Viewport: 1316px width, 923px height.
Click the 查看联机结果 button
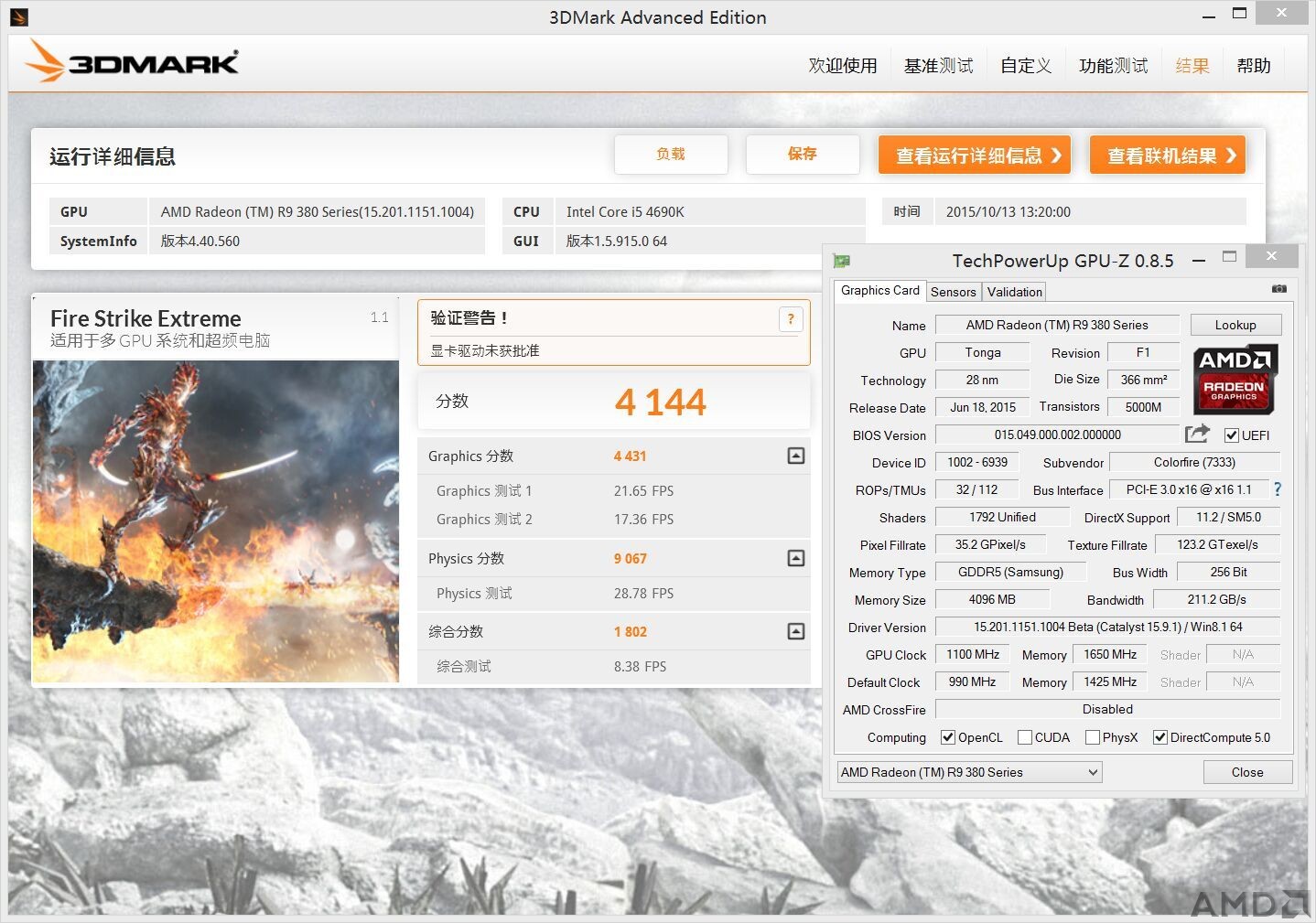pyautogui.click(x=1168, y=156)
